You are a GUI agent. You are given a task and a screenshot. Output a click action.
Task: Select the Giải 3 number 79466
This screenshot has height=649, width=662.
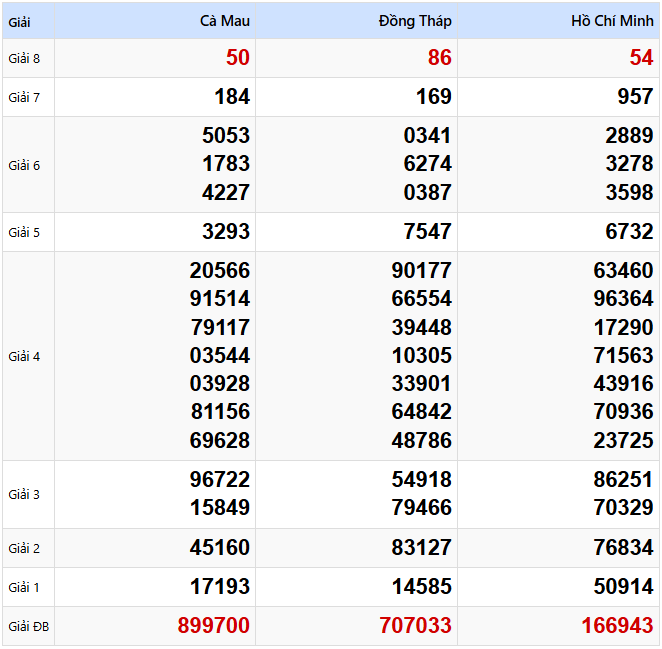422,508
